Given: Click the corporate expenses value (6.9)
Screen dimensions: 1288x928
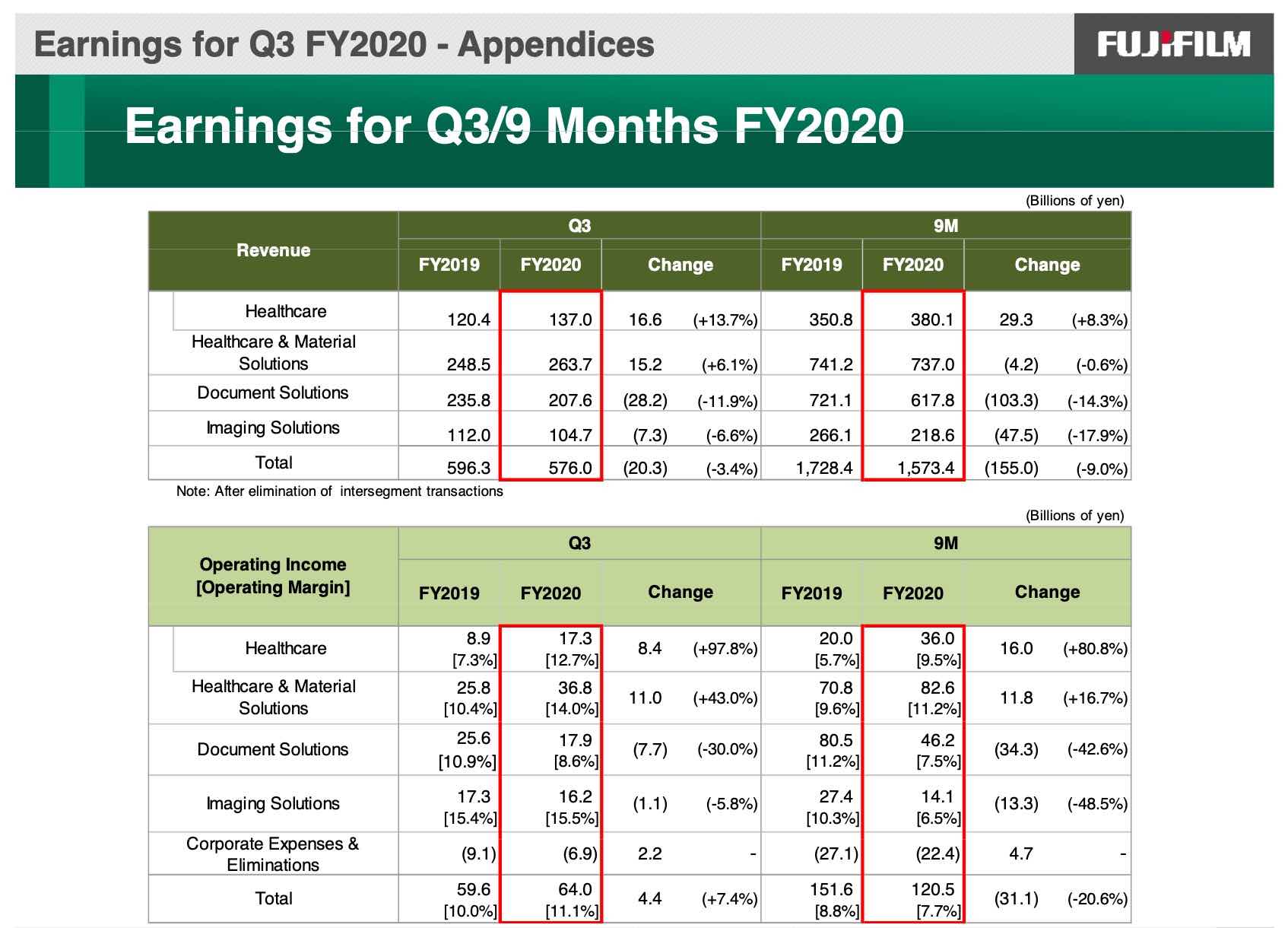Looking at the screenshot, I should tap(580, 853).
